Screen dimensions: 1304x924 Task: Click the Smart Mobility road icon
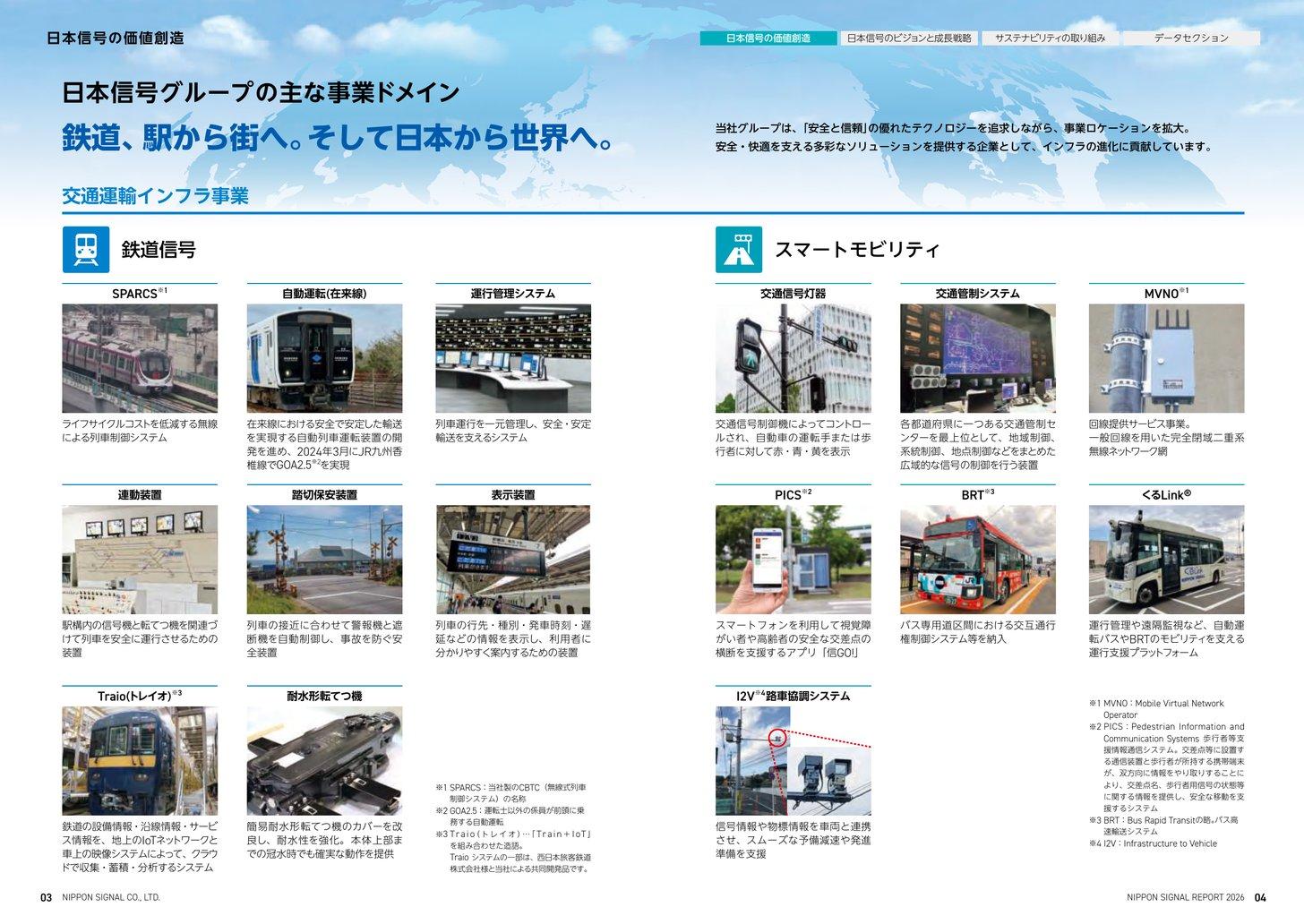click(x=739, y=249)
